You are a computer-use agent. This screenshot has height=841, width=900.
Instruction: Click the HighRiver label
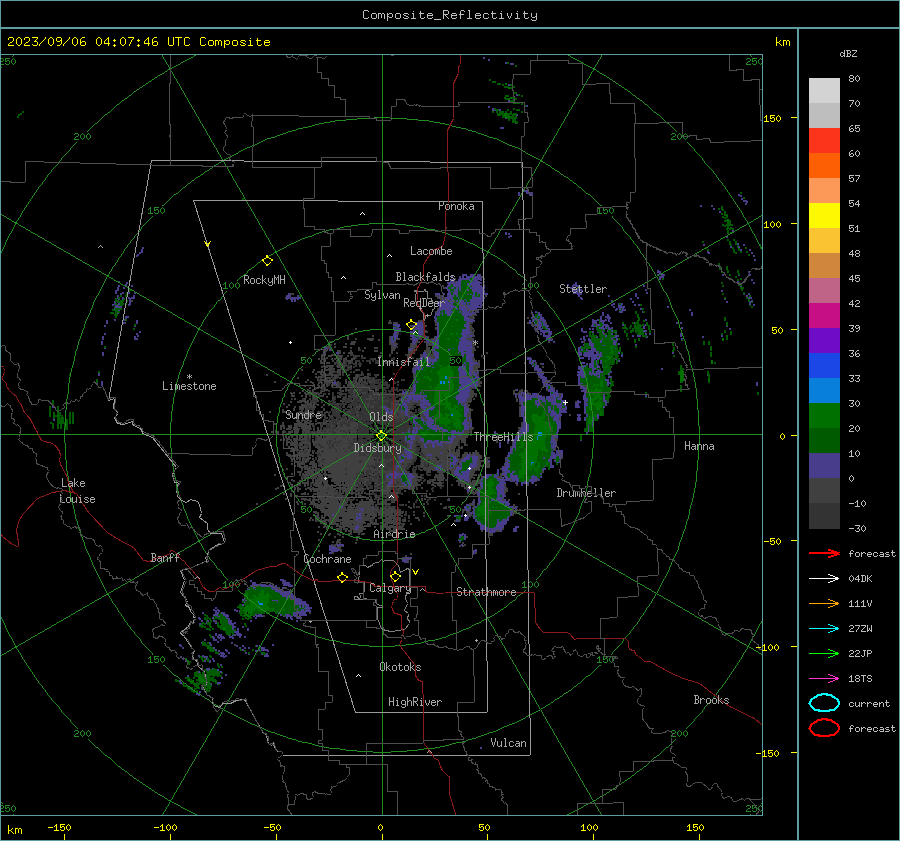pyautogui.click(x=415, y=702)
